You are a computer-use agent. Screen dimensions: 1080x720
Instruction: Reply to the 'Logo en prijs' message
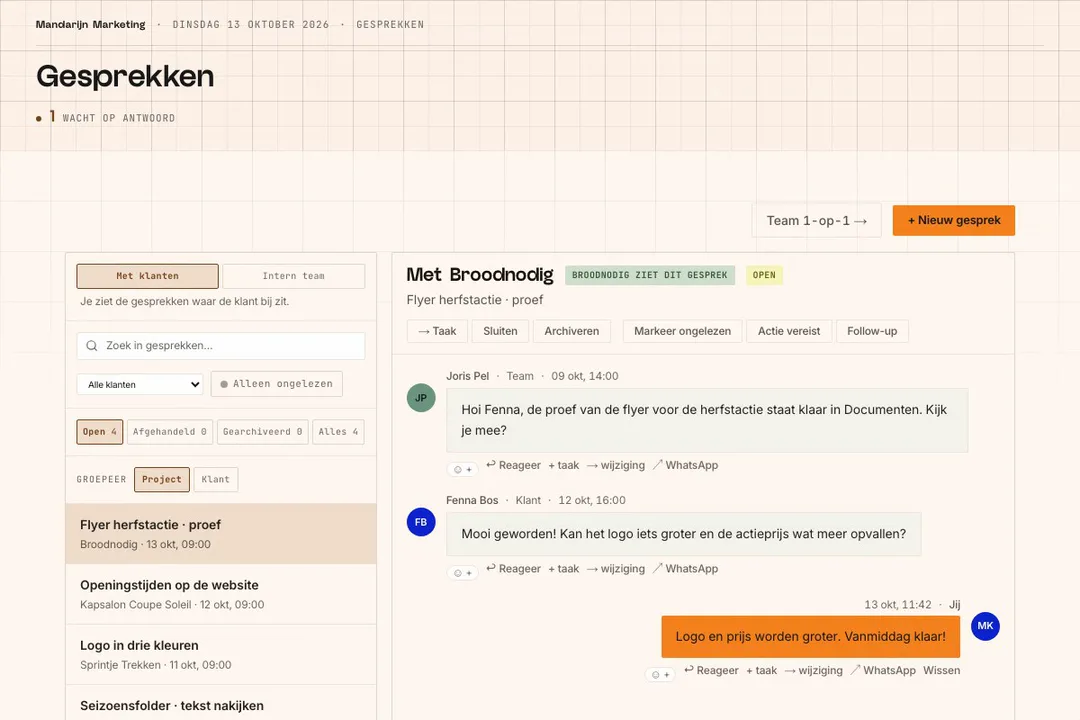712,670
